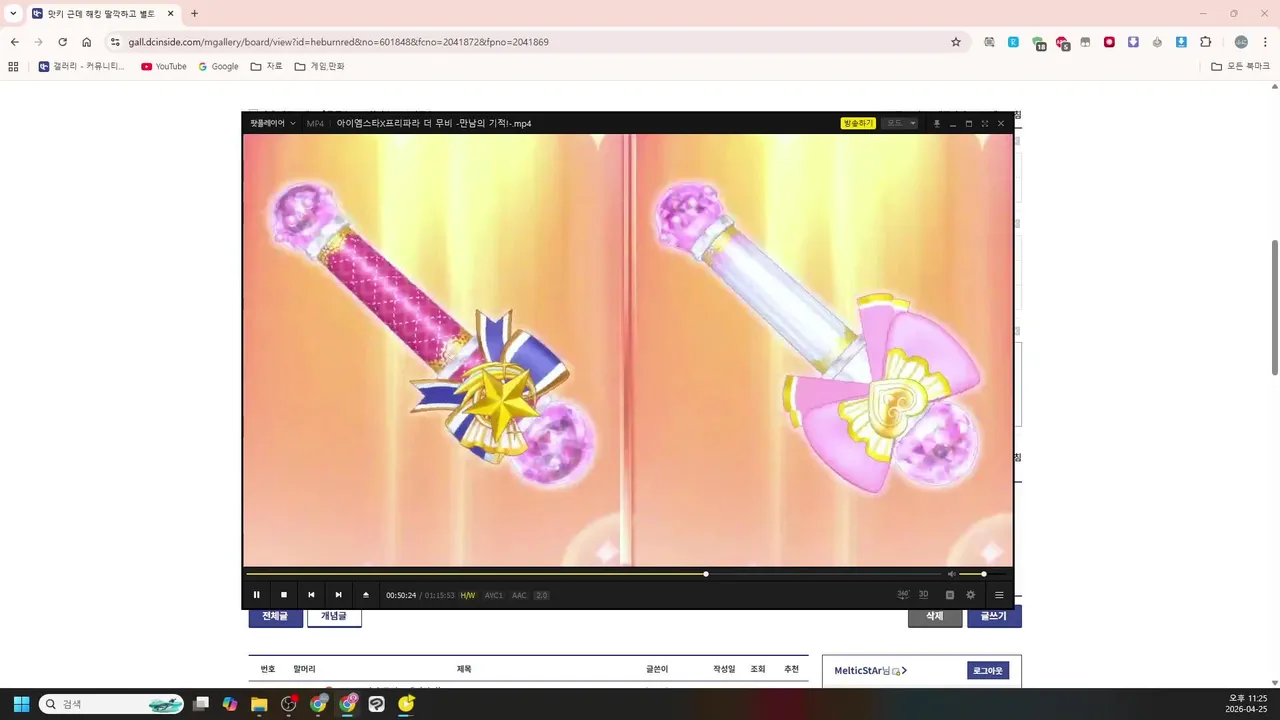The height and width of the screenshot is (720, 1280).
Task: Open the capture/control panel icon
Action: coord(950,595)
